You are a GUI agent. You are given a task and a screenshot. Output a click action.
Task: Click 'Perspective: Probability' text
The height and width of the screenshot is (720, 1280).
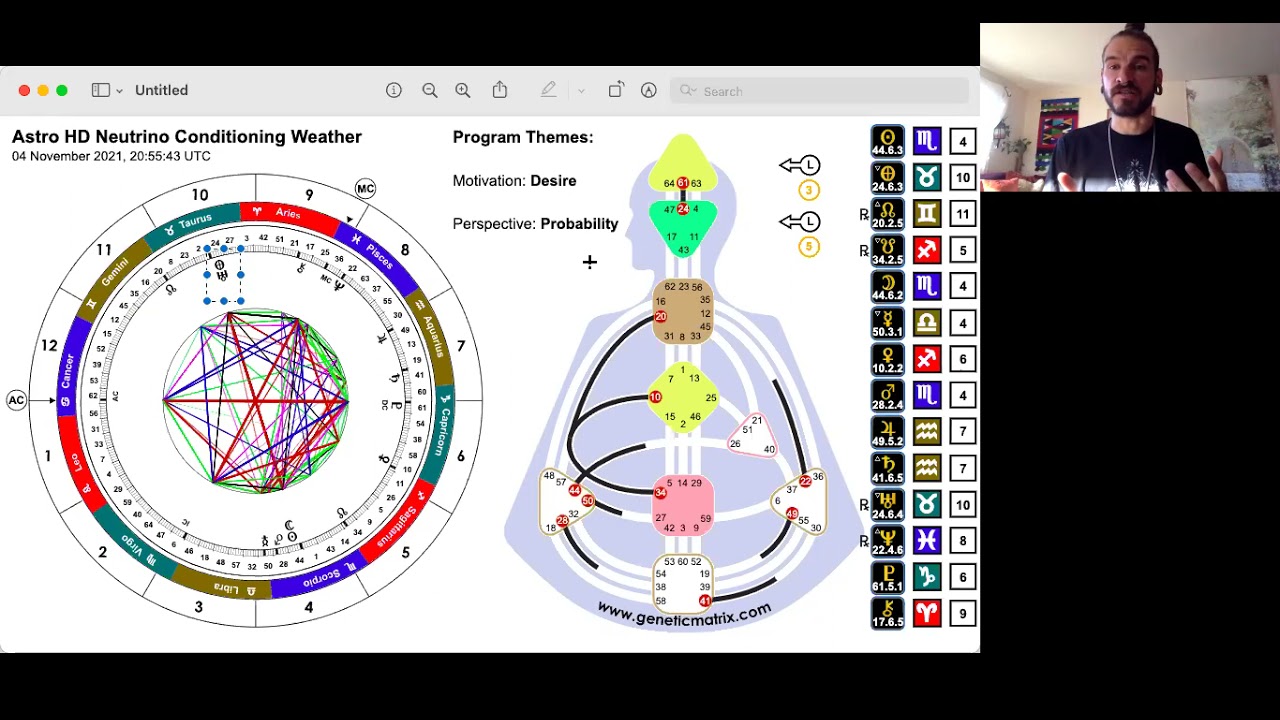(535, 224)
